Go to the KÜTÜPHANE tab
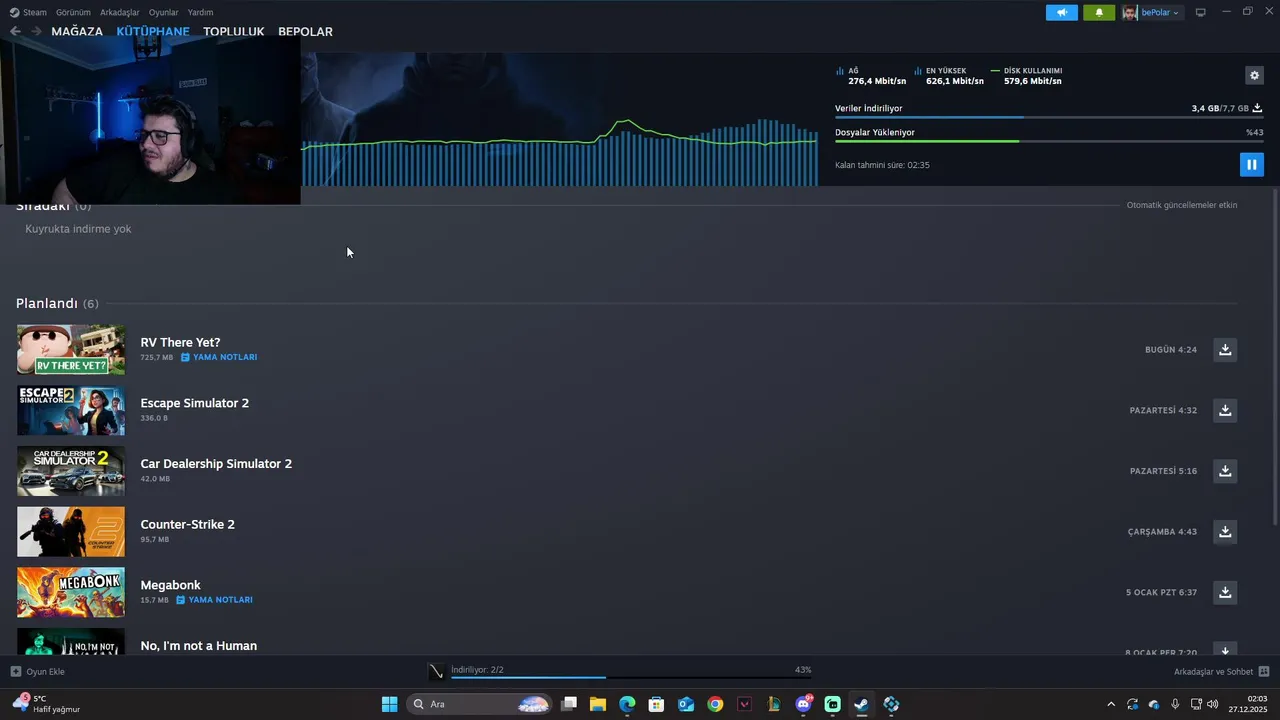This screenshot has height=720, width=1280. pyautogui.click(x=153, y=31)
